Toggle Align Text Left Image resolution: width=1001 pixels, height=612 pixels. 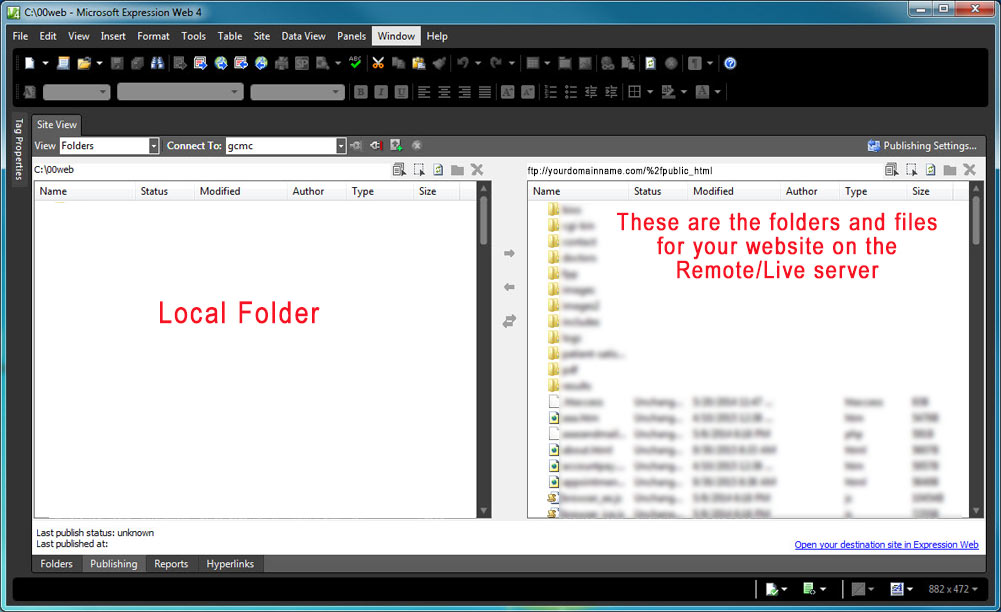(x=424, y=92)
